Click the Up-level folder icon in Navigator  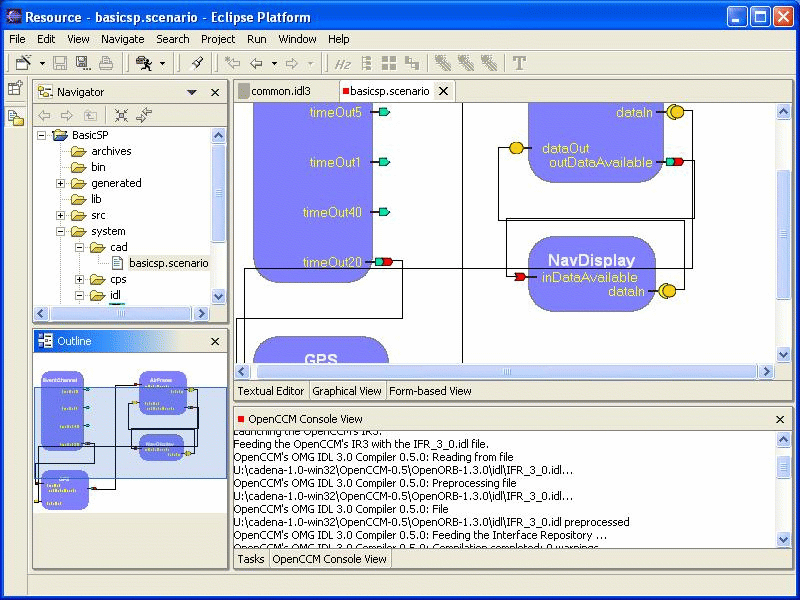[90, 115]
